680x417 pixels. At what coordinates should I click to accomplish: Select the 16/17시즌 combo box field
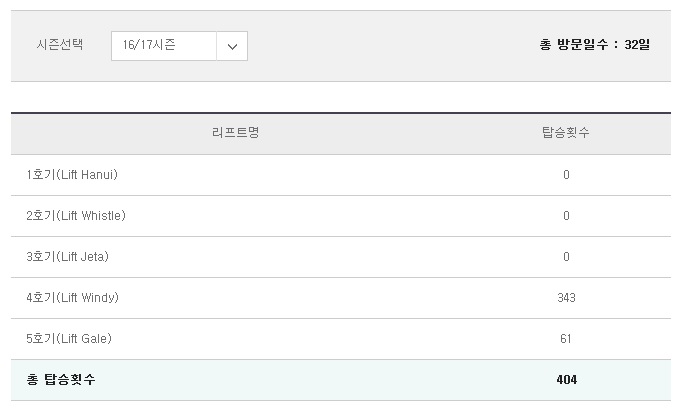point(179,46)
